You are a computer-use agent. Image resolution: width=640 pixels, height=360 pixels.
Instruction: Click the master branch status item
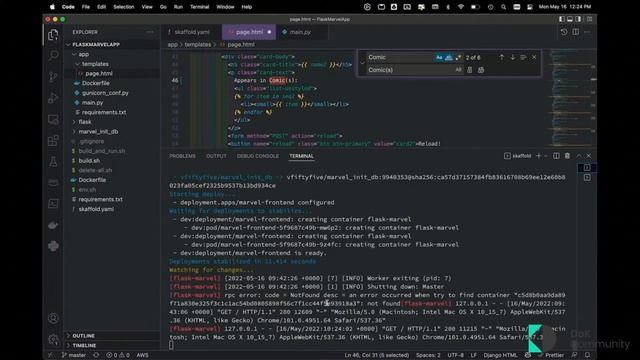coord(73,355)
